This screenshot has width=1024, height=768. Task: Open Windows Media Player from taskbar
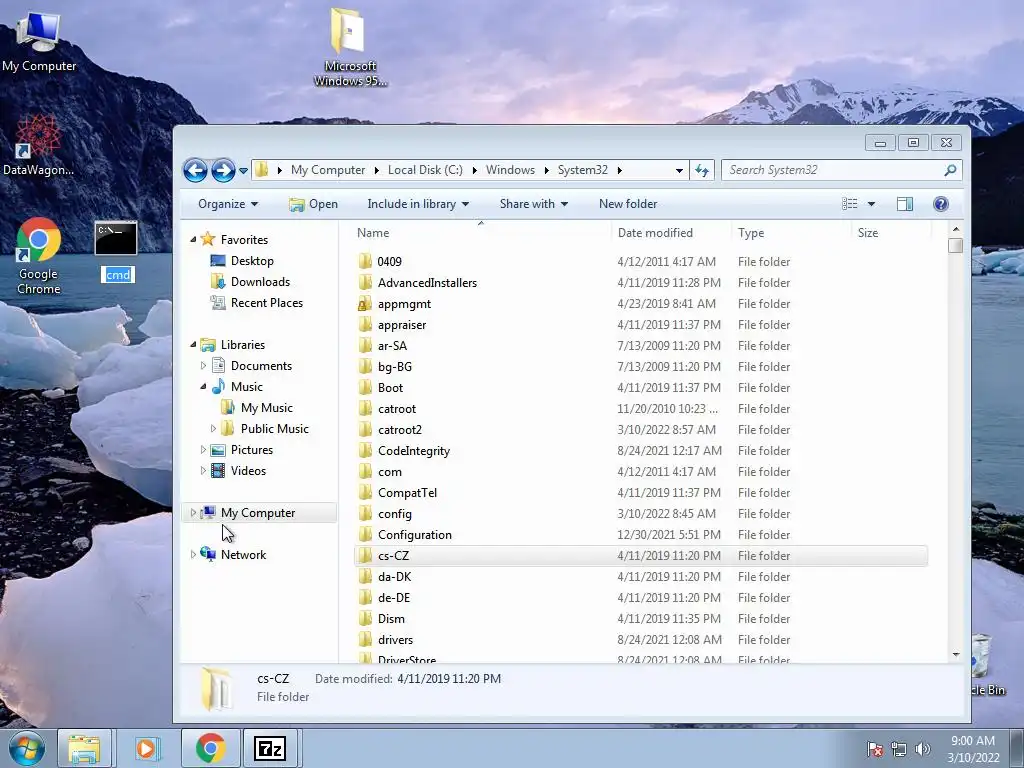pyautogui.click(x=148, y=748)
